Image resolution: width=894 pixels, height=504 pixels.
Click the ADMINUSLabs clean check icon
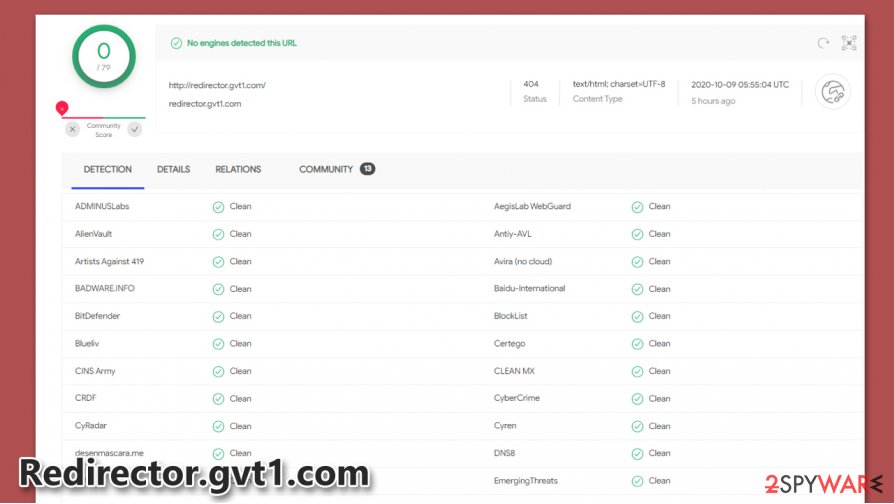coord(218,207)
